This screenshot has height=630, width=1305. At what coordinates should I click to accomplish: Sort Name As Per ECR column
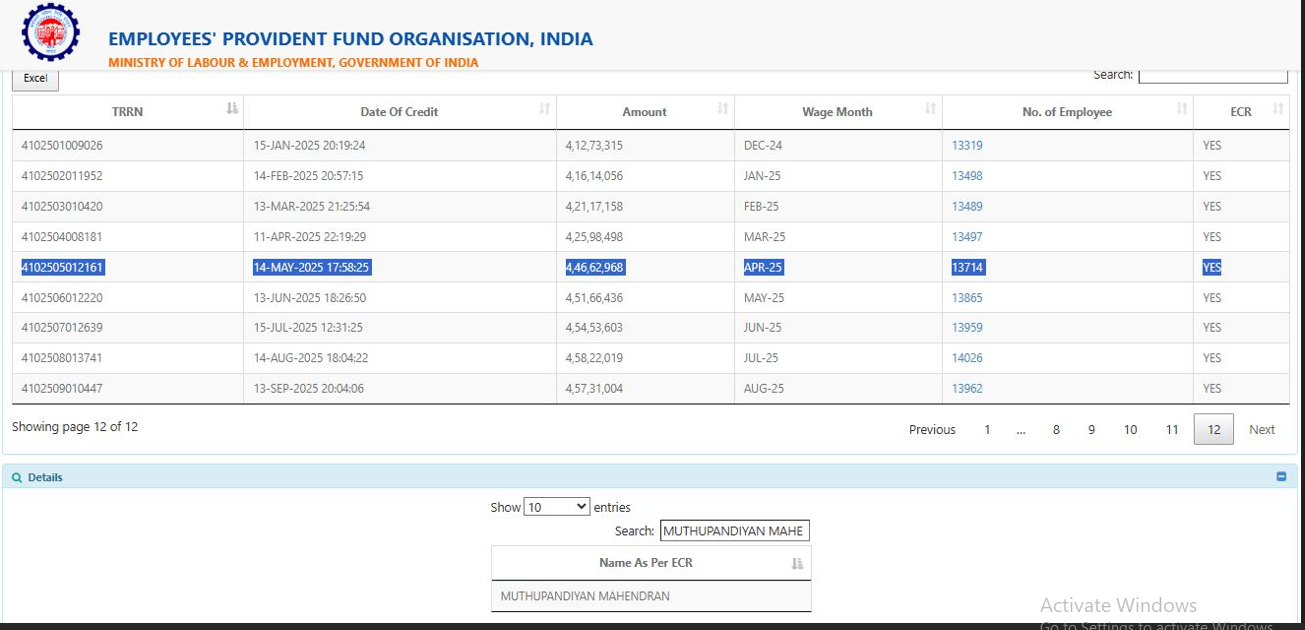click(x=797, y=564)
